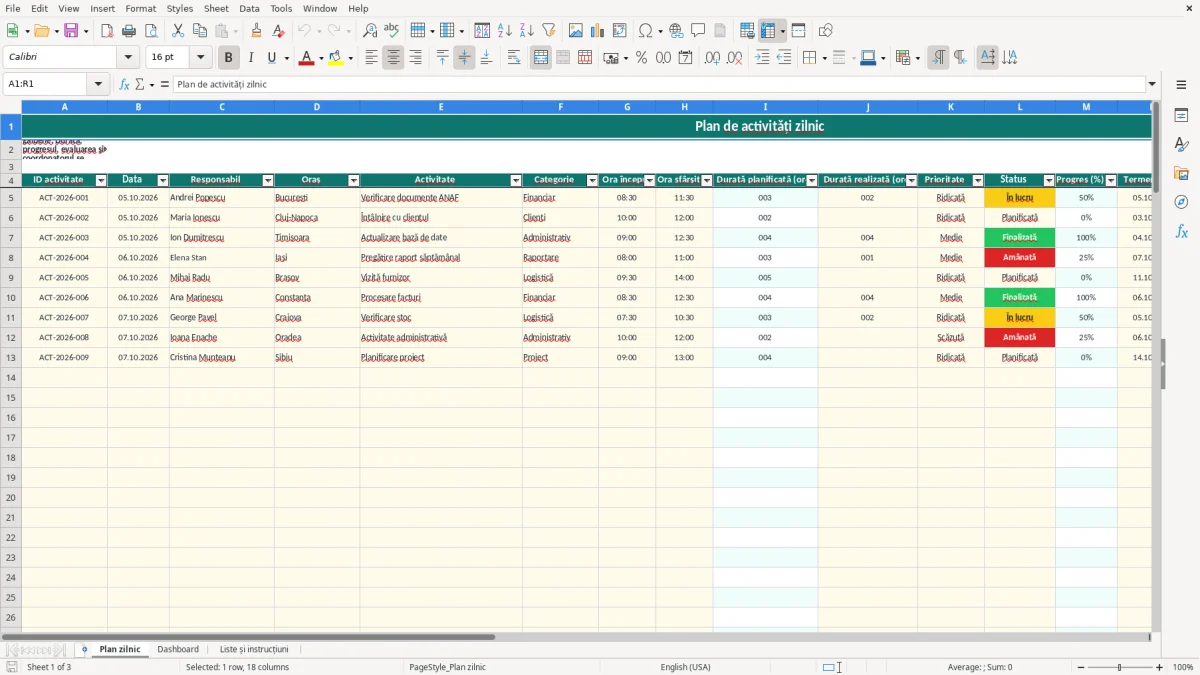Click the Copy icon
This screenshot has height=675, width=1200.
point(199,31)
